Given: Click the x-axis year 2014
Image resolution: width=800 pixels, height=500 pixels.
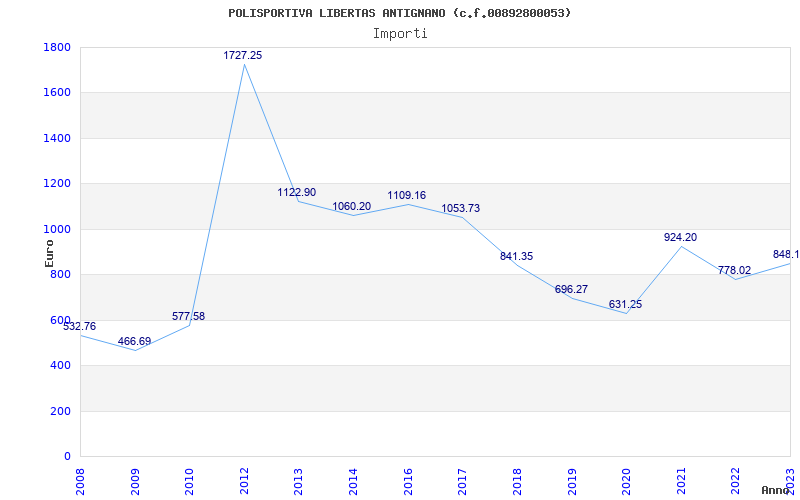Looking at the screenshot, I should [353, 482].
